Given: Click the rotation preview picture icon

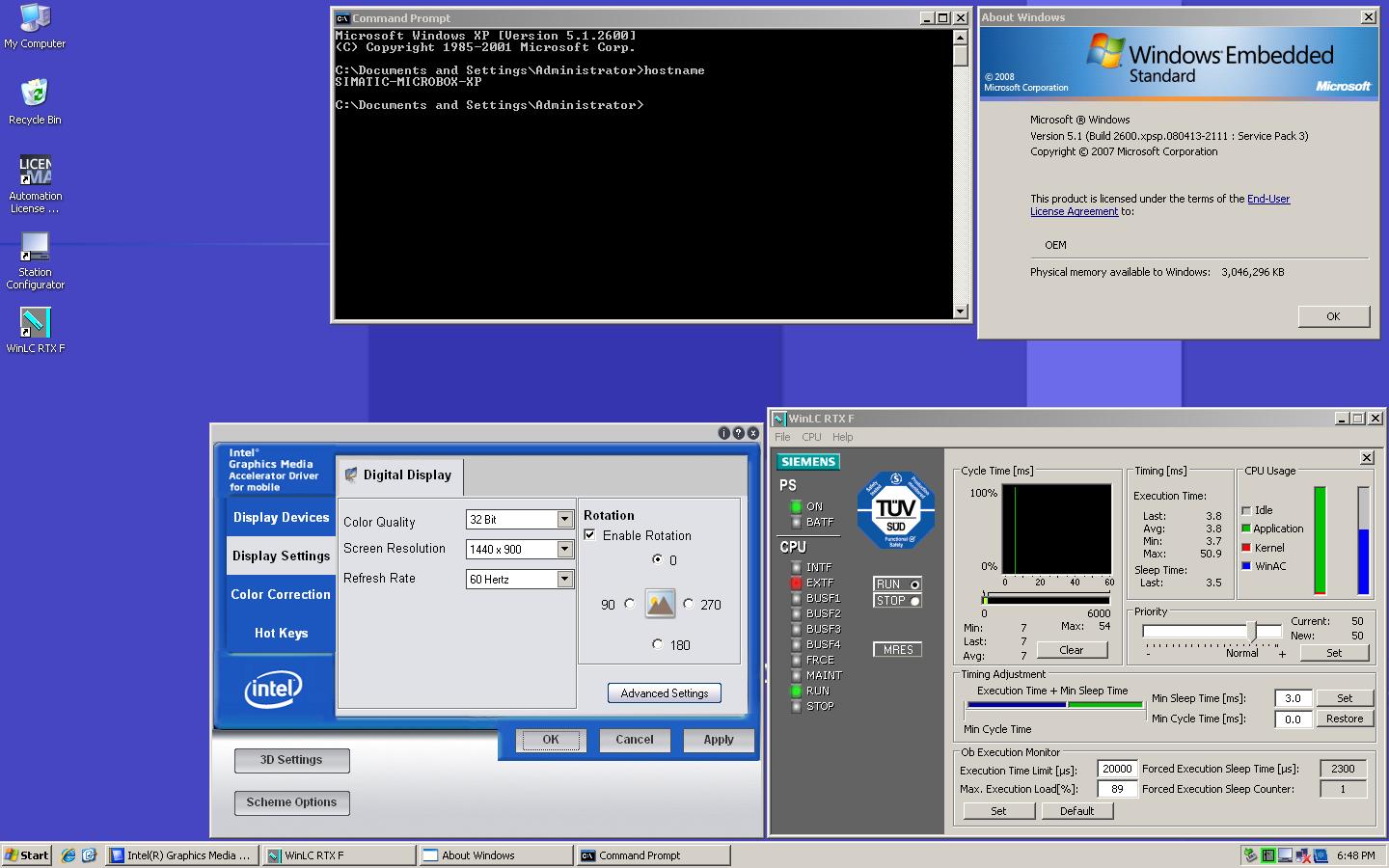Looking at the screenshot, I should (660, 604).
